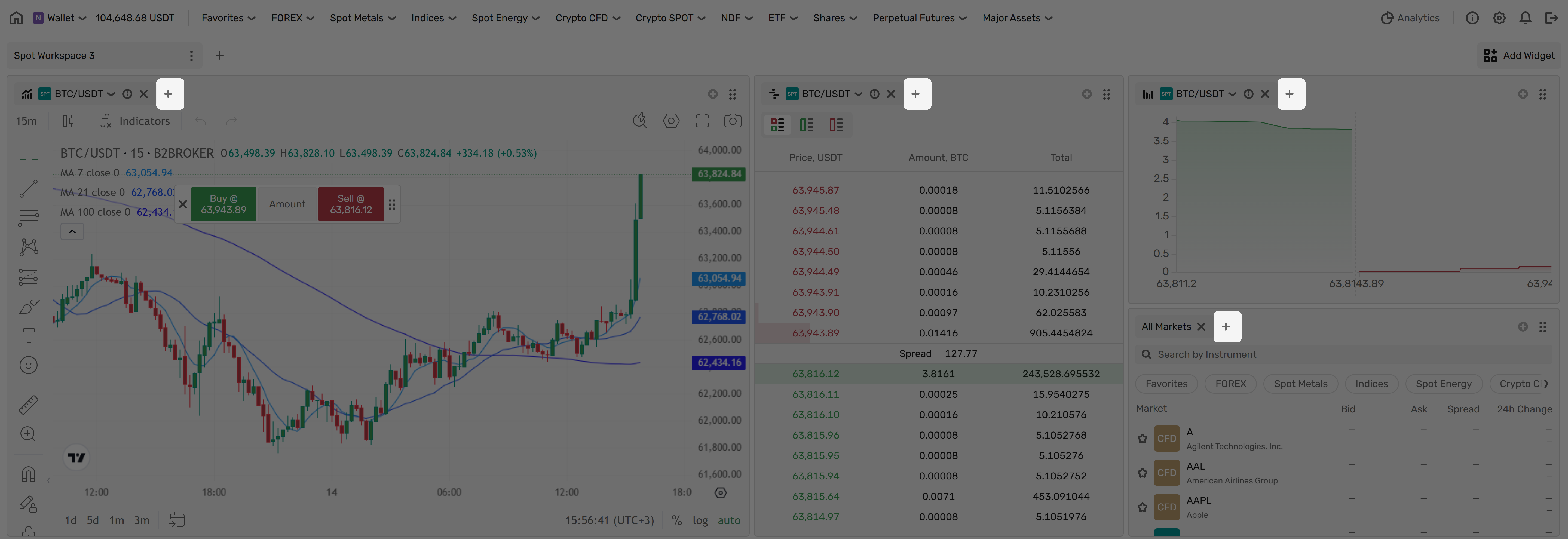Screen dimensions: 1568x539
Task: Filter markets by Favorites chip
Action: [x=1166, y=384]
